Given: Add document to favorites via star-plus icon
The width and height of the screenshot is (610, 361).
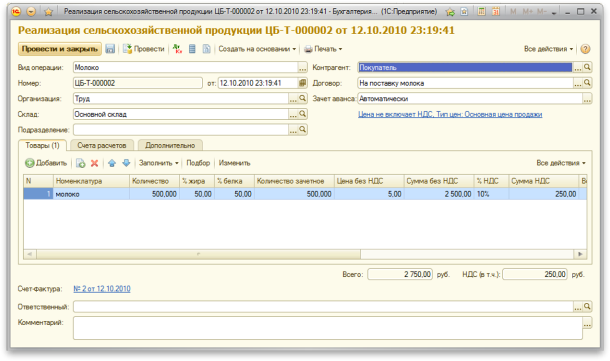Looking at the screenshot, I should click(450, 12).
